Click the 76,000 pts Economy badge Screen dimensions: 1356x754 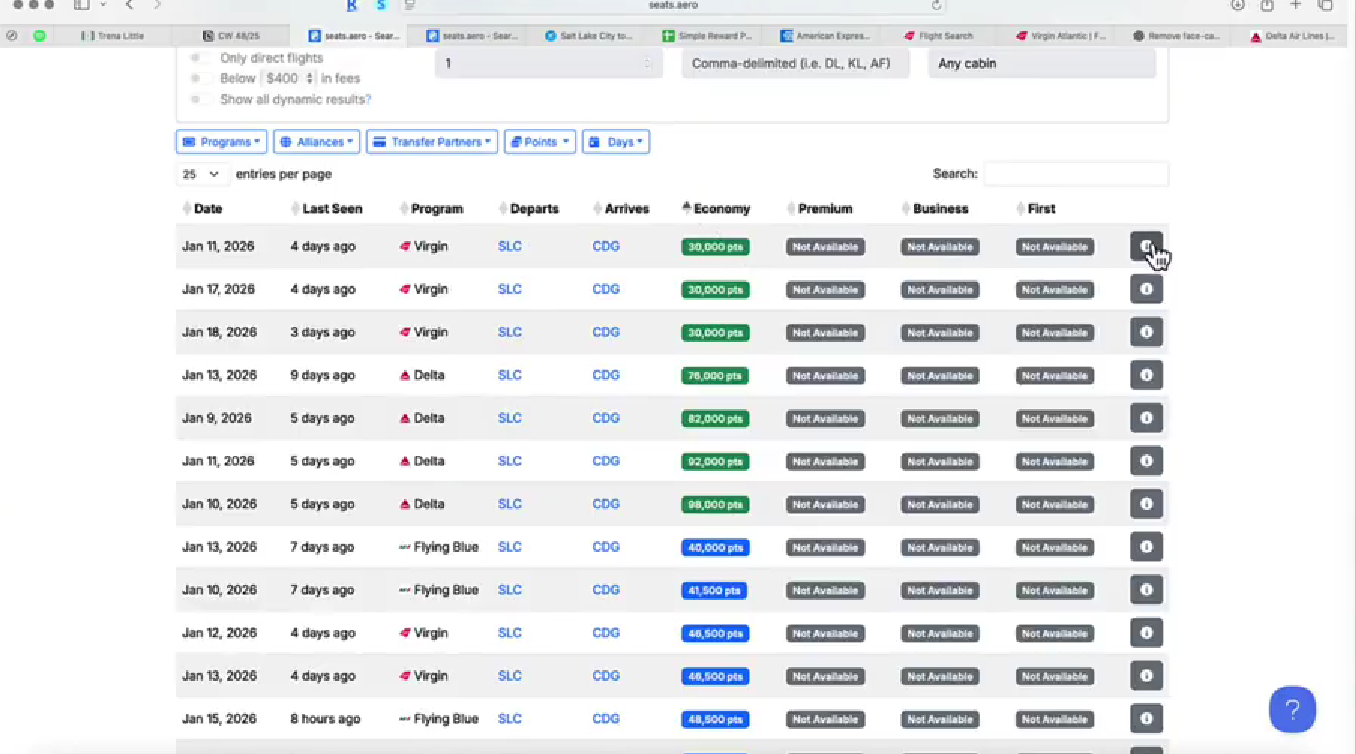point(716,376)
